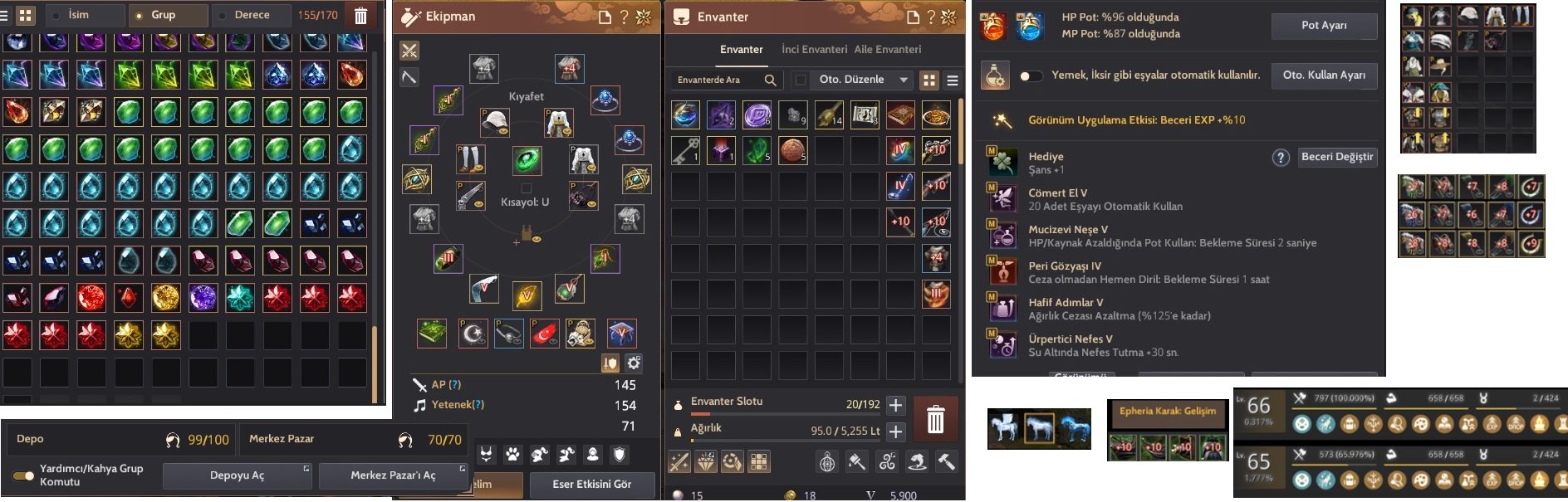
Task: Toggle Yardımcı/Kahya Grup Komutu switch
Action: pyautogui.click(x=23, y=475)
